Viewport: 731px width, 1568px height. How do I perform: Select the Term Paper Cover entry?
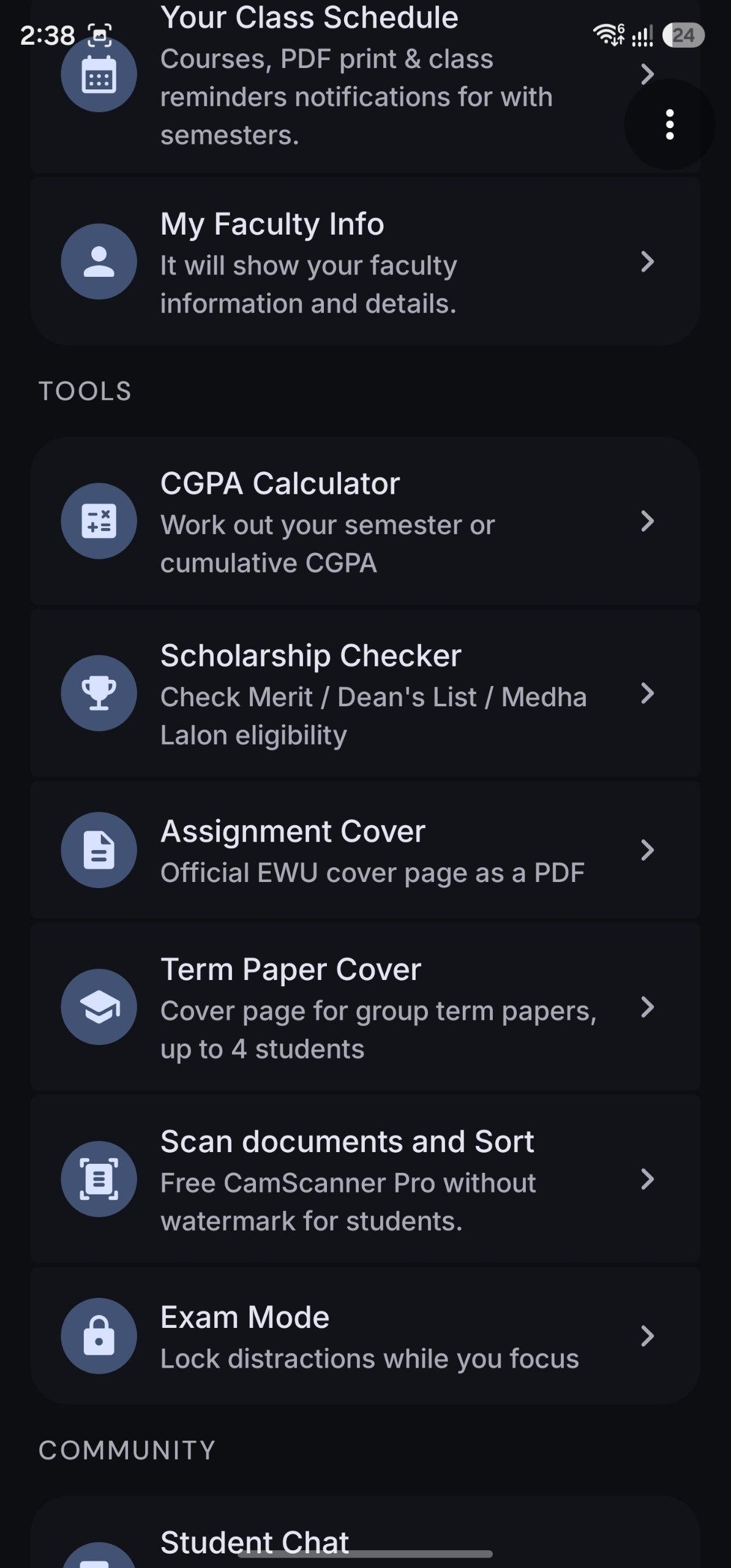point(365,1007)
